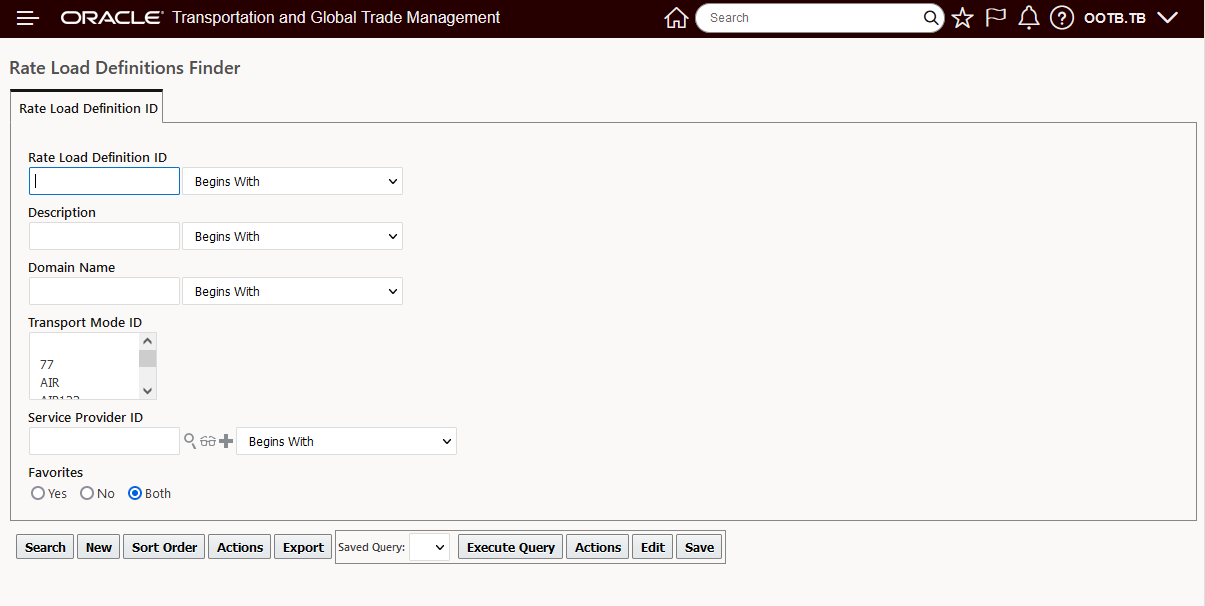Image resolution: width=1205 pixels, height=606 pixels.
Task: Select 77 in Transport Mode list
Action: pos(84,365)
